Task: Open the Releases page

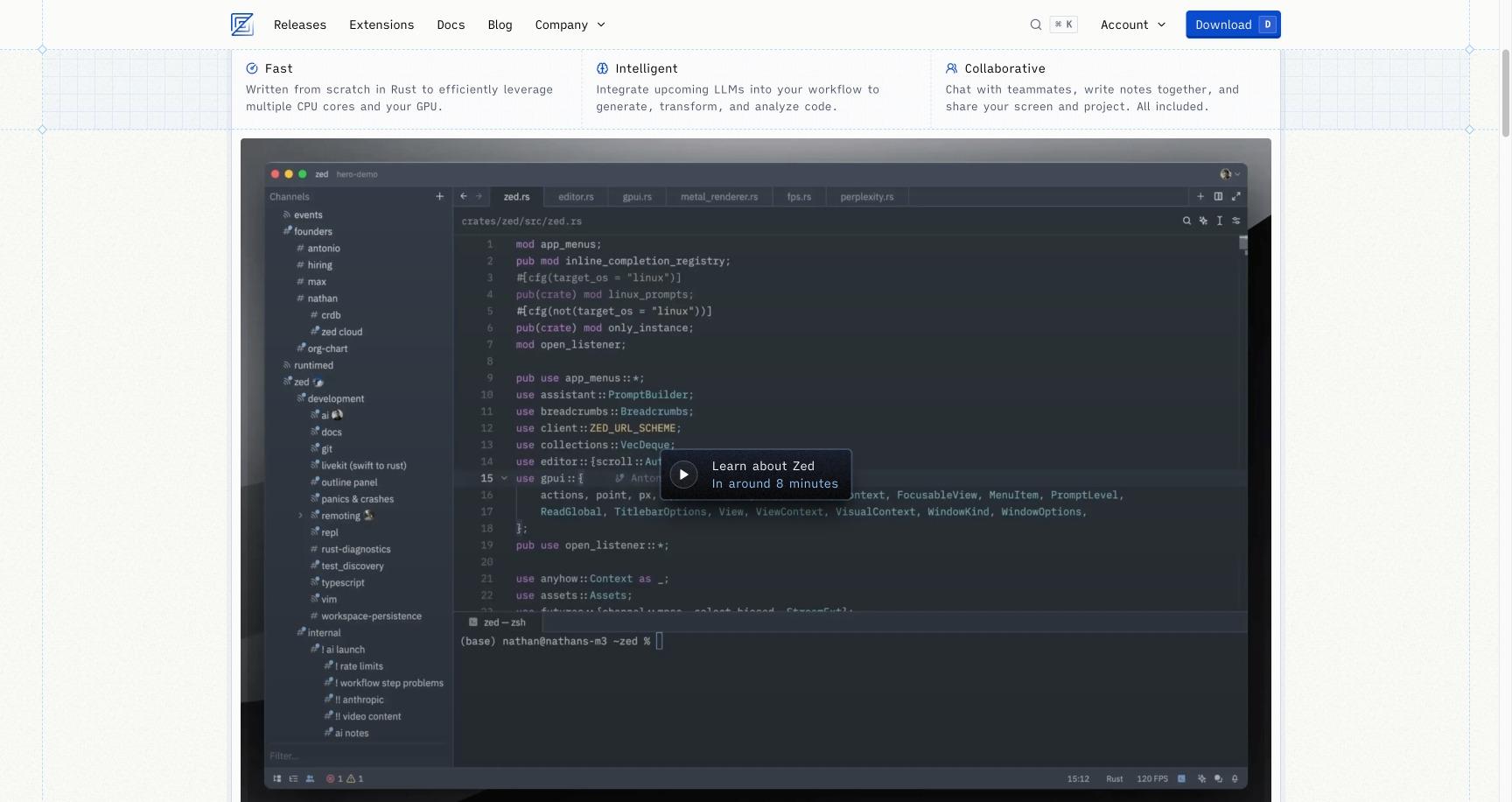Action: coord(300,25)
